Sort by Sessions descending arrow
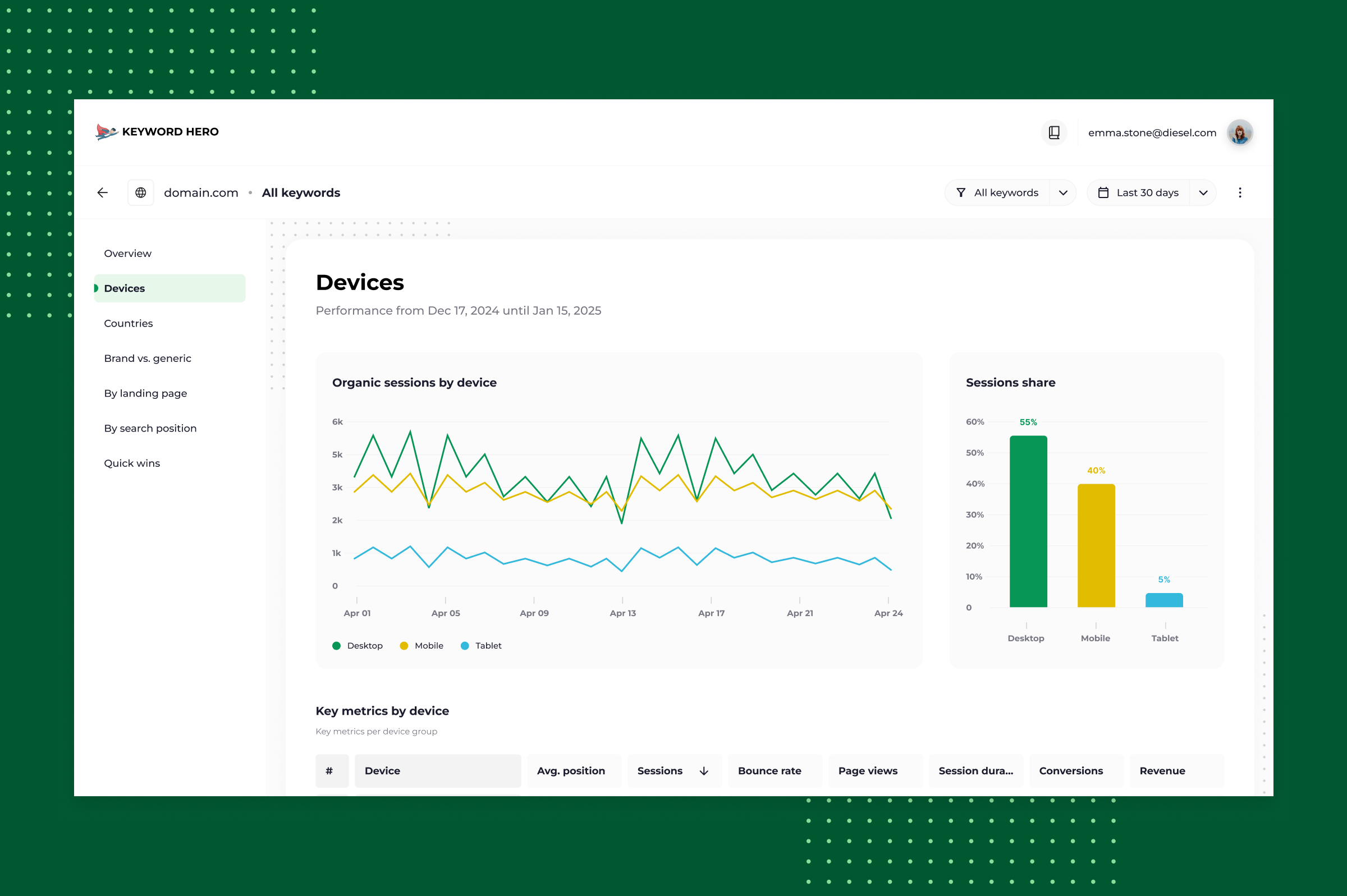 coord(704,771)
